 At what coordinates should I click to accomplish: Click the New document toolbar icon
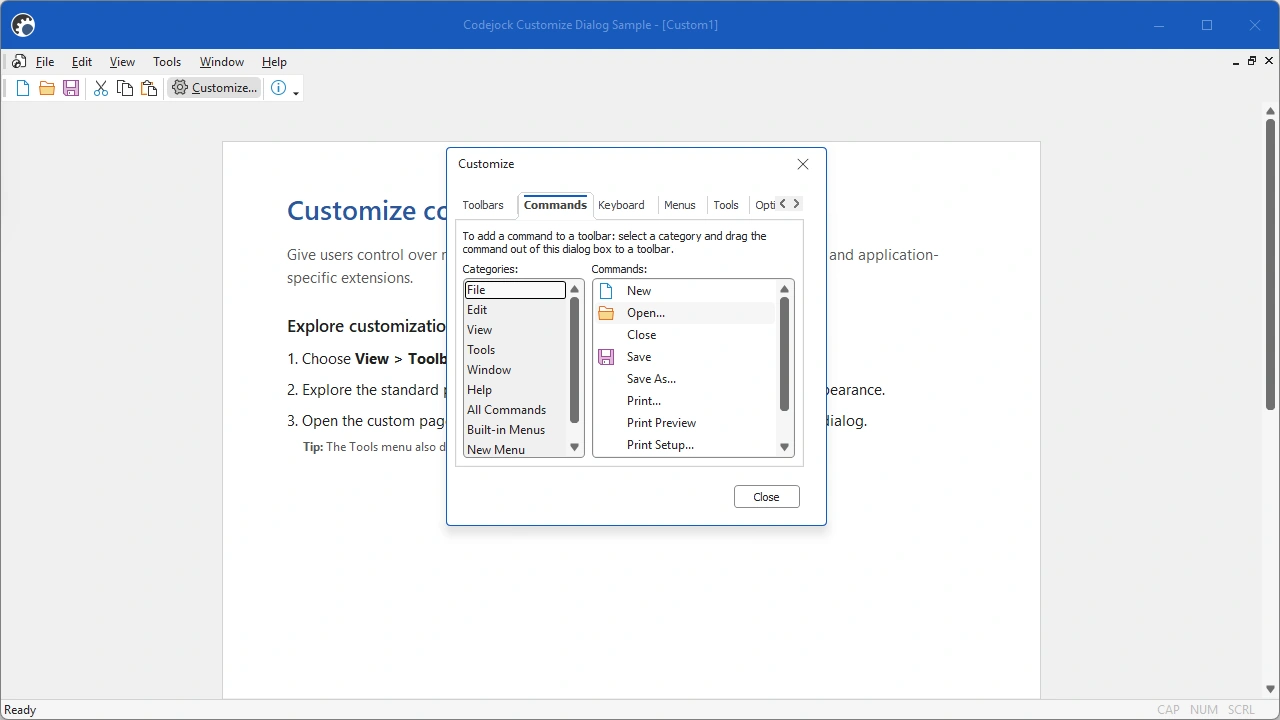coord(22,88)
